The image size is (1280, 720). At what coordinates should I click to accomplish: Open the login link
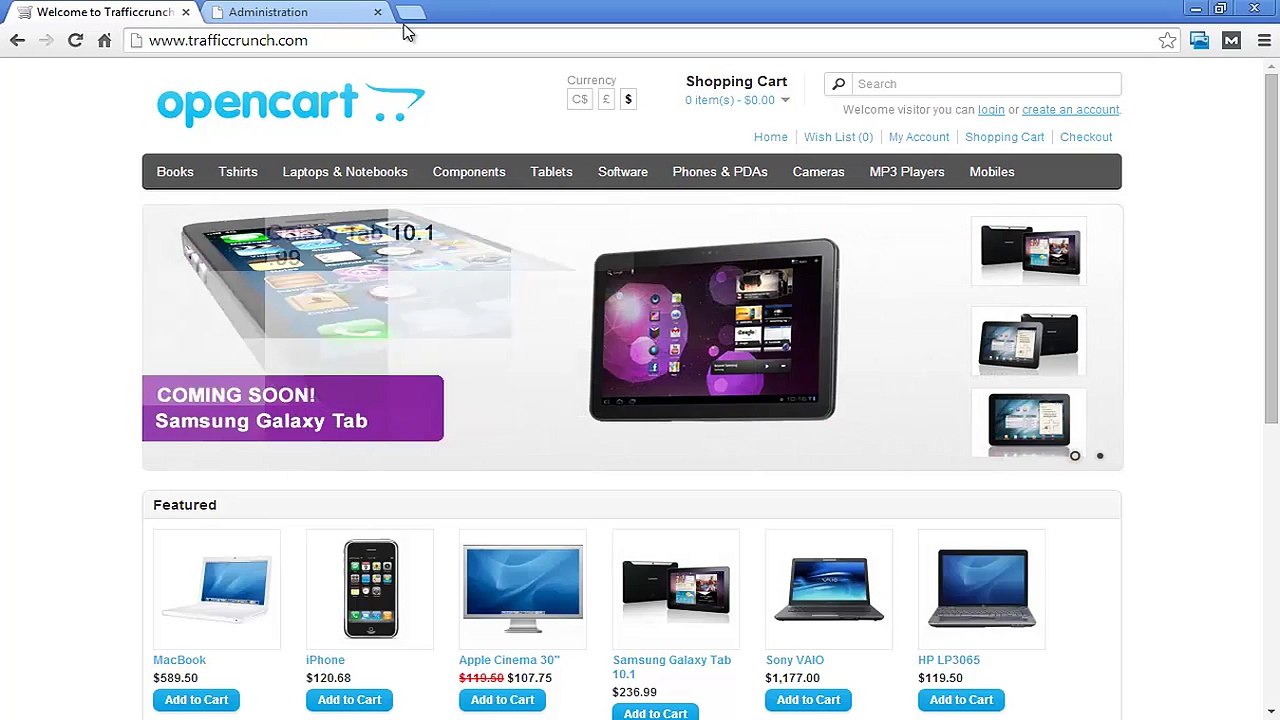991,110
